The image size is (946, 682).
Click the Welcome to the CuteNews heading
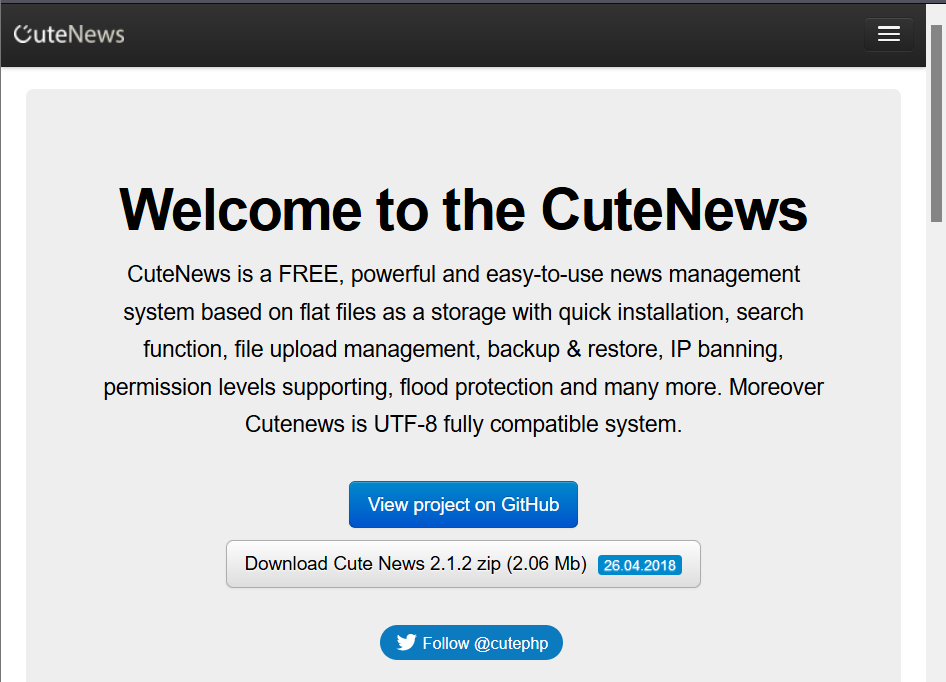(x=463, y=209)
